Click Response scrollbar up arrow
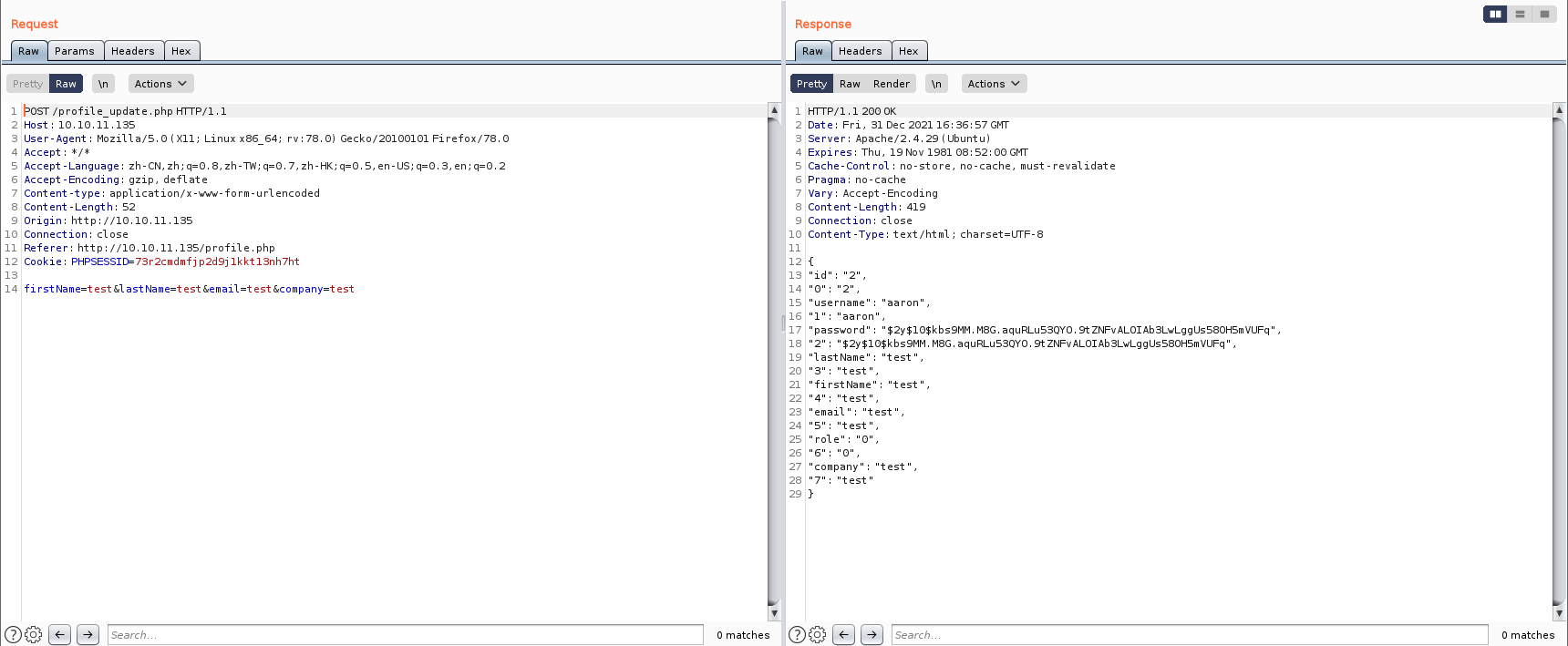 tap(1559, 110)
